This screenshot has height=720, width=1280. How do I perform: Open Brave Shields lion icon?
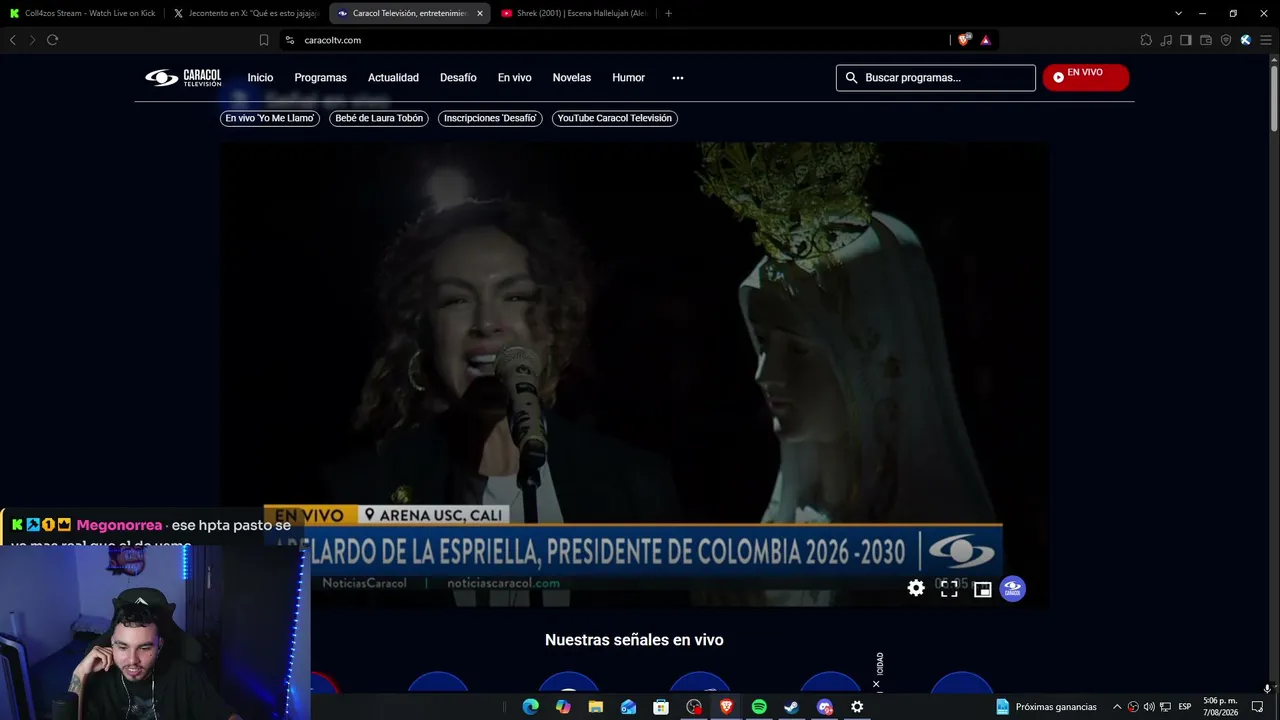click(963, 40)
